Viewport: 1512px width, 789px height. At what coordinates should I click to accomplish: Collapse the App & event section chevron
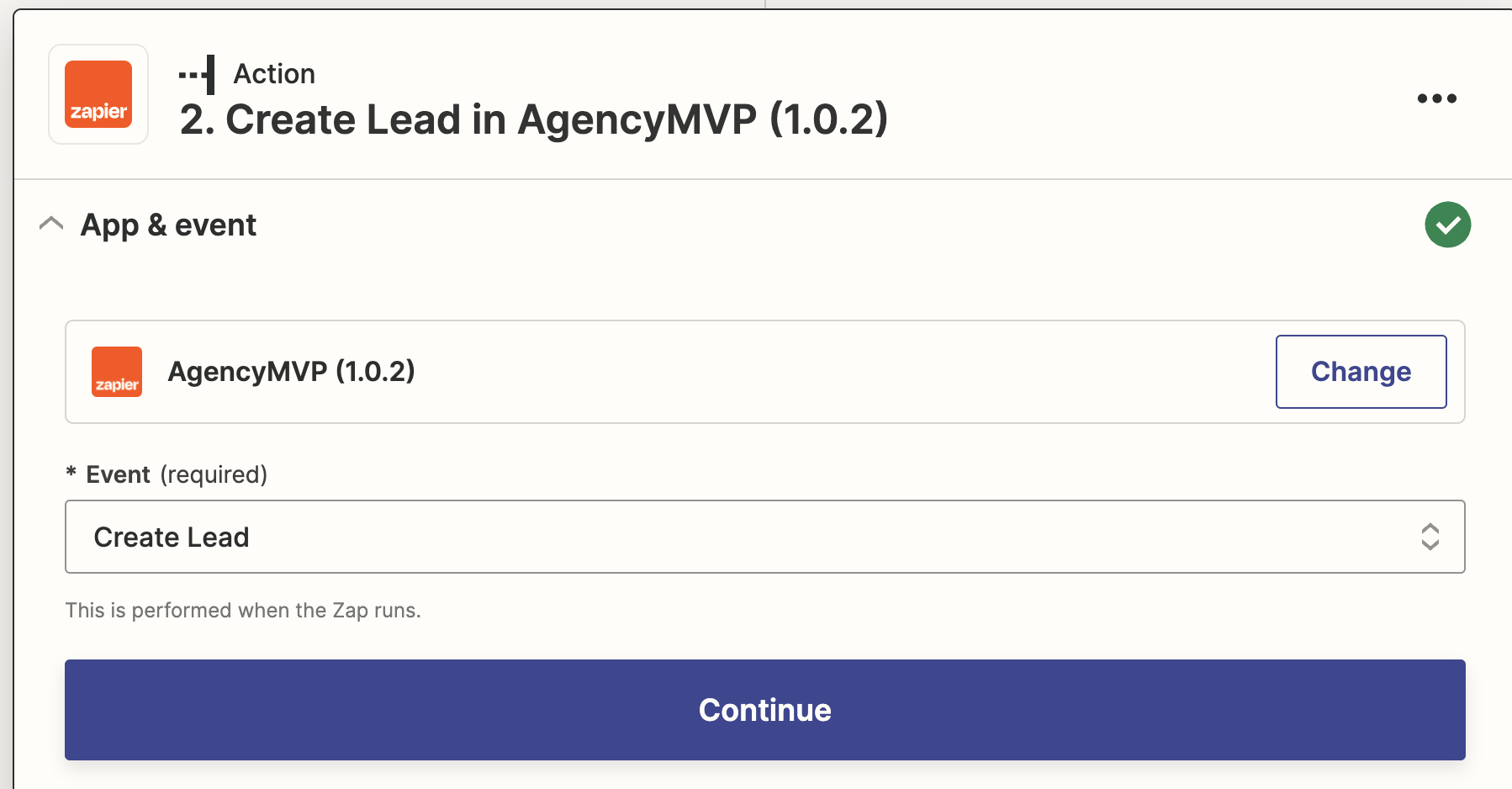coord(51,224)
